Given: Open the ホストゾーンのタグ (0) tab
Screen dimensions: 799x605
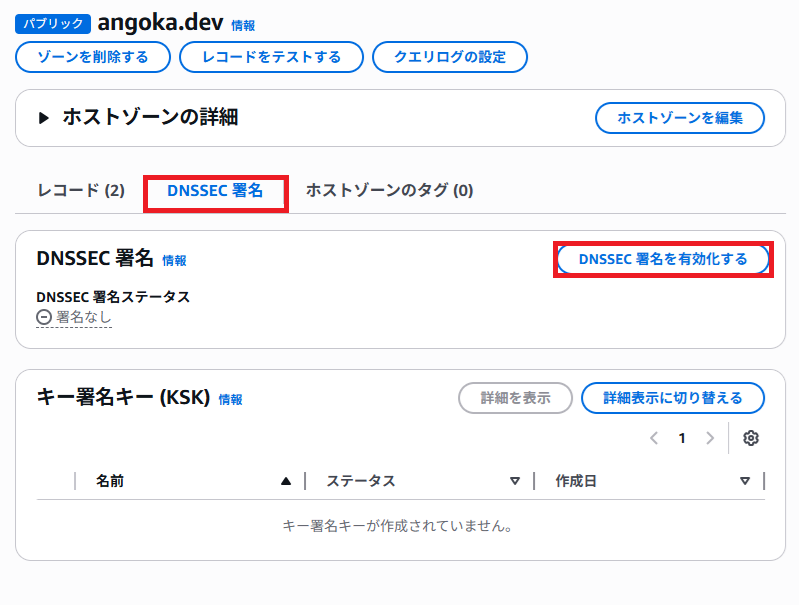Looking at the screenshot, I should [389, 190].
